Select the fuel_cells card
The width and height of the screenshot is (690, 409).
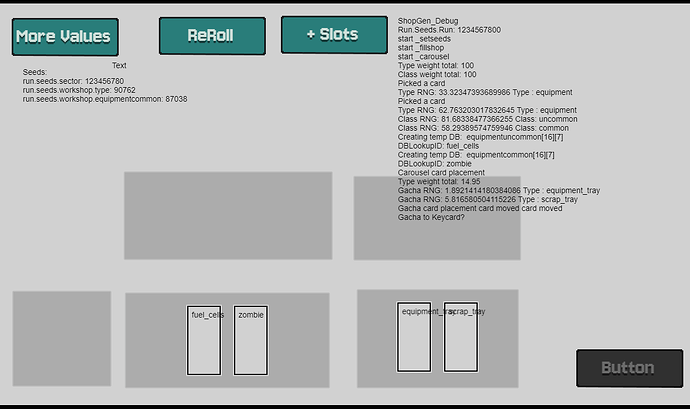tap(204, 341)
